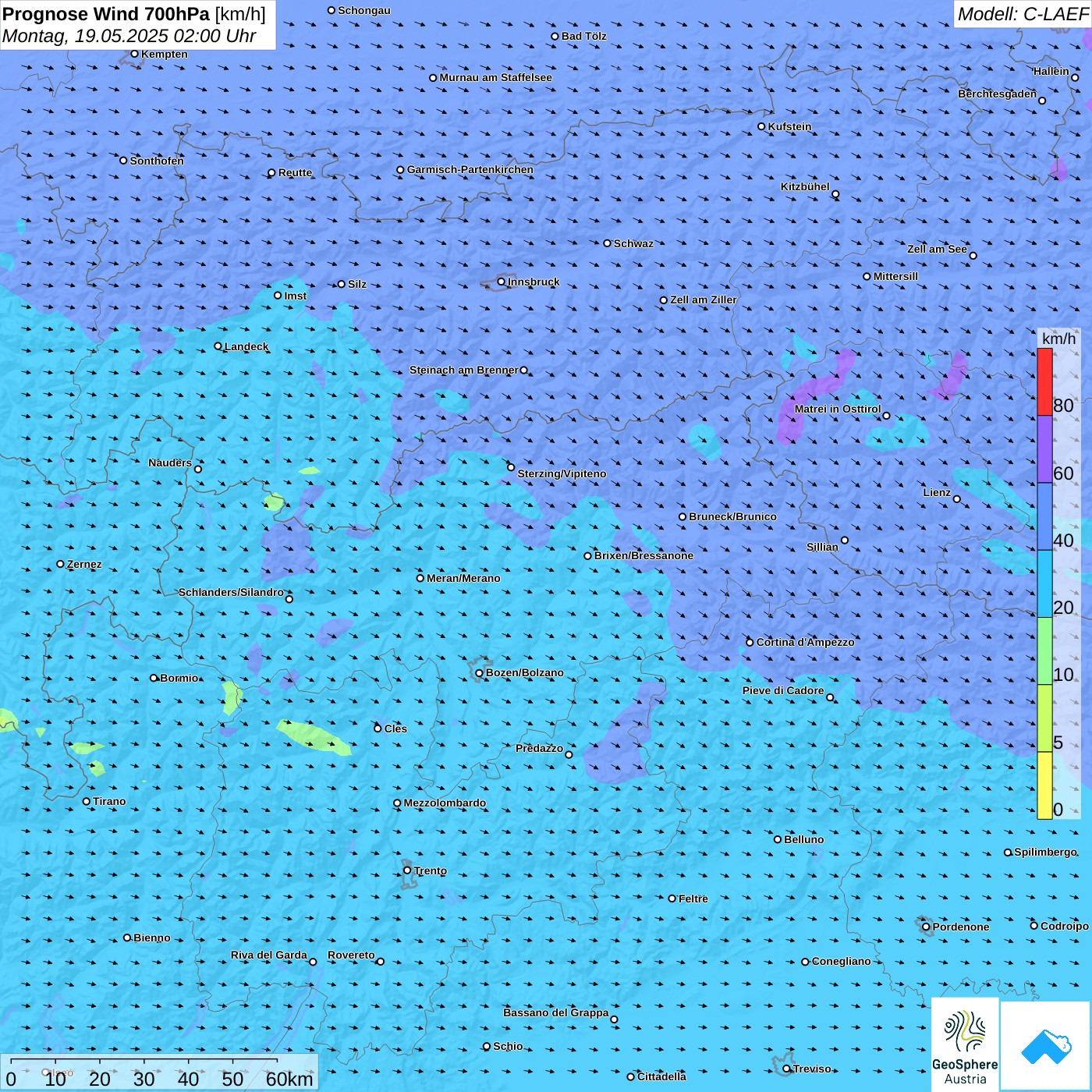Viewport: 1092px width, 1092px height.
Task: Click the Zell am See location dot
Action: (973, 255)
